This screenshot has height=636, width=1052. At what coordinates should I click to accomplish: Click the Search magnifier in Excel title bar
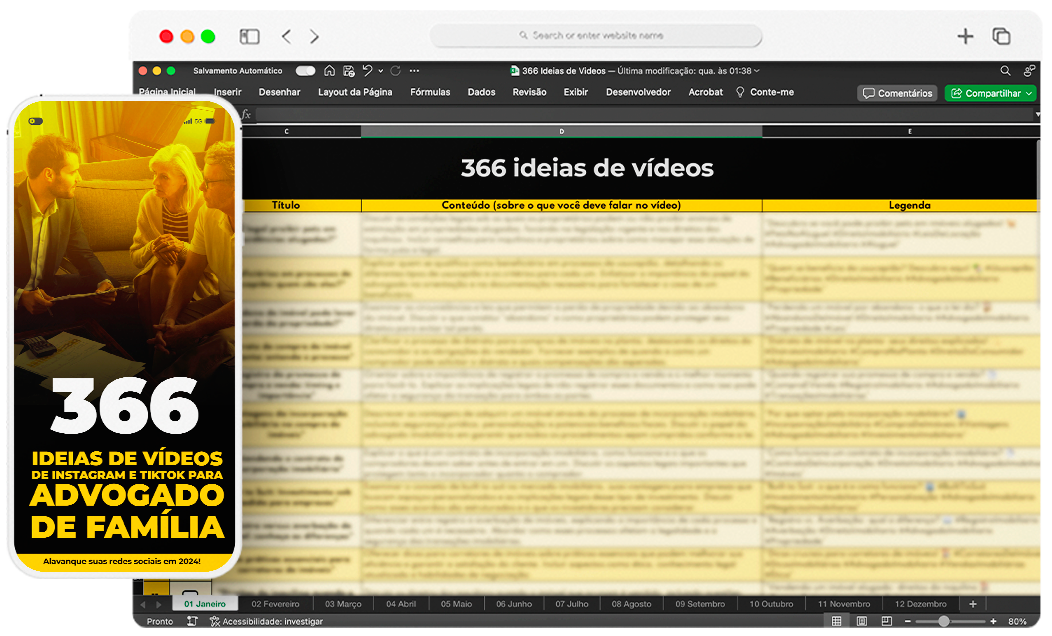coord(1006,71)
